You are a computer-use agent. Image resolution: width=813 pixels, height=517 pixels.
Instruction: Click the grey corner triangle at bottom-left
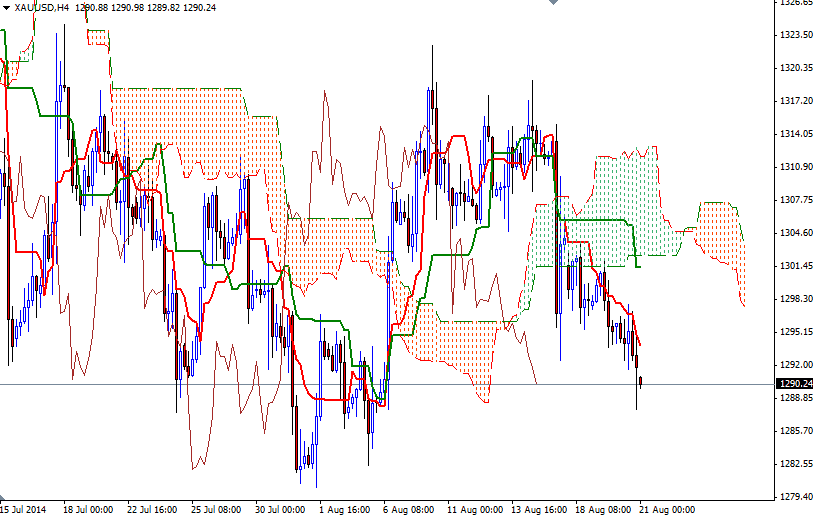click(3, 498)
